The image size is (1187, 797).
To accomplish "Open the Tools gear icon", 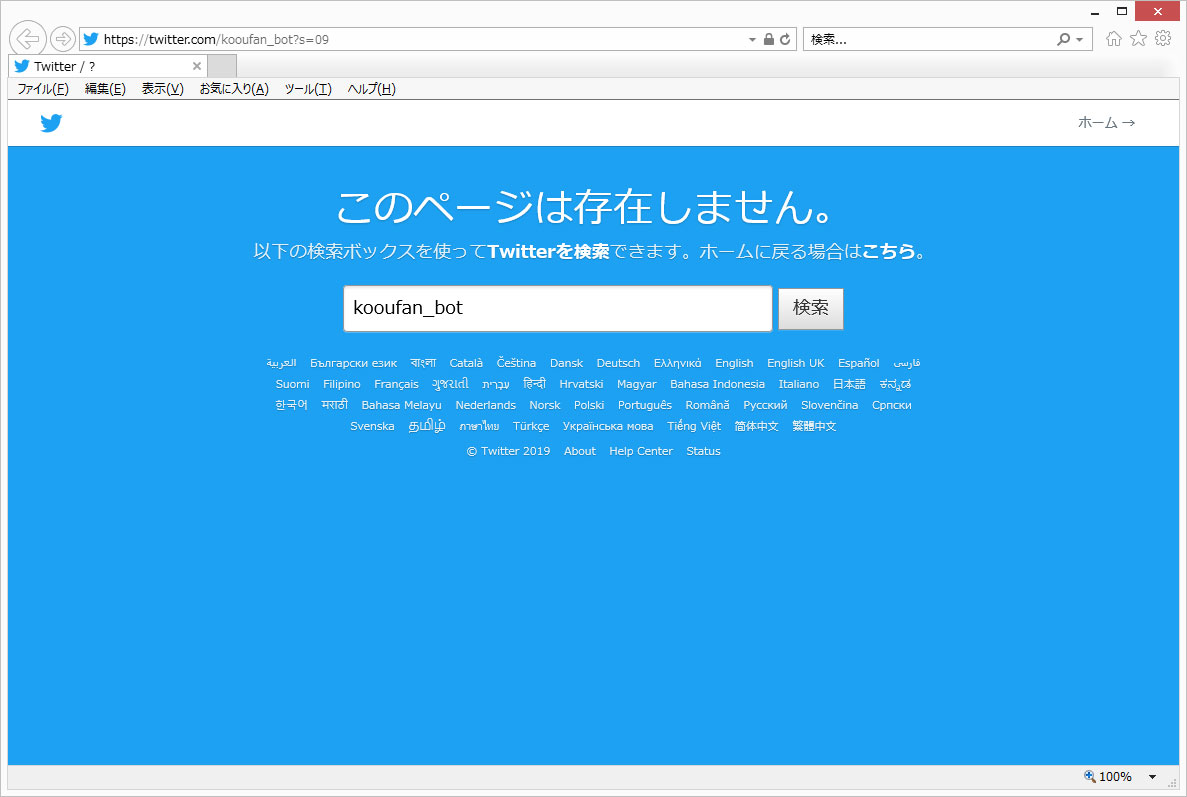I will coord(1163,39).
